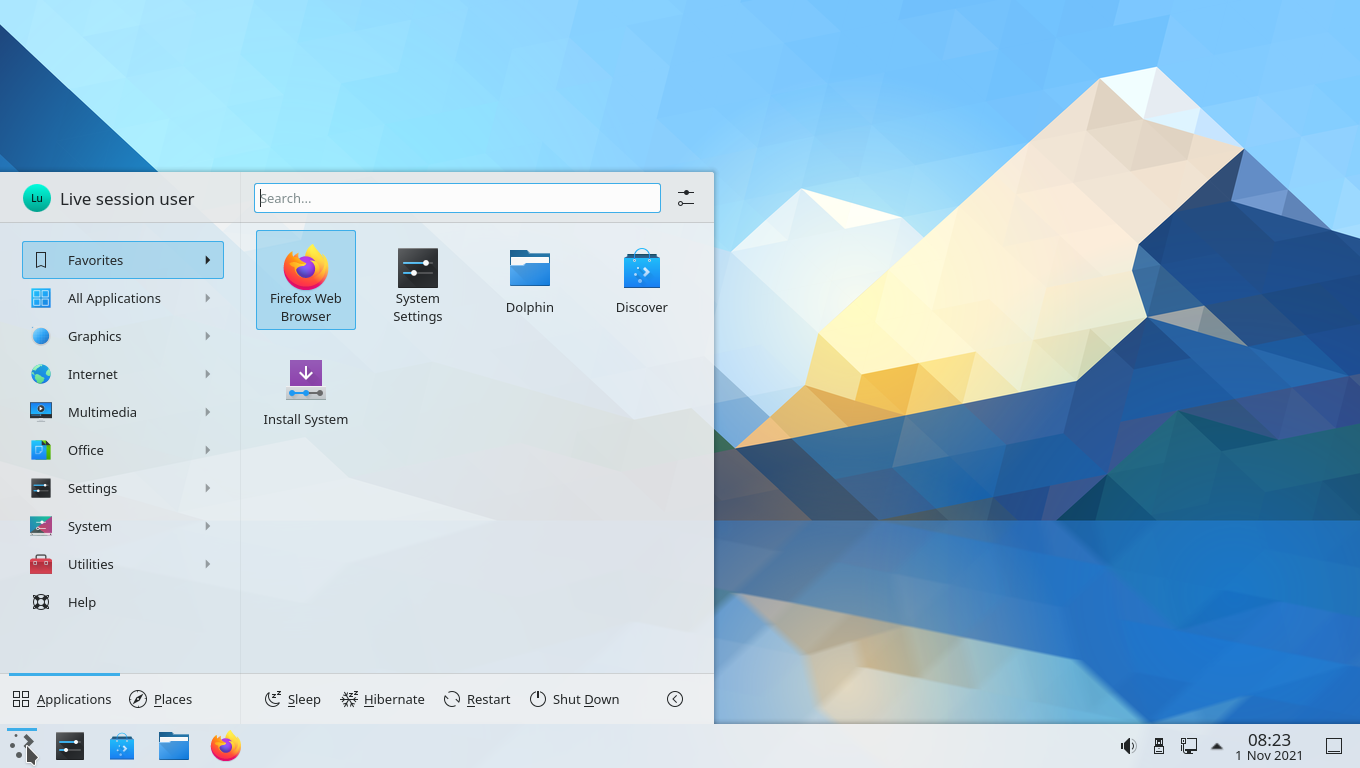Open the network connections tray icon
This screenshot has width=1360, height=768.
click(x=1189, y=746)
